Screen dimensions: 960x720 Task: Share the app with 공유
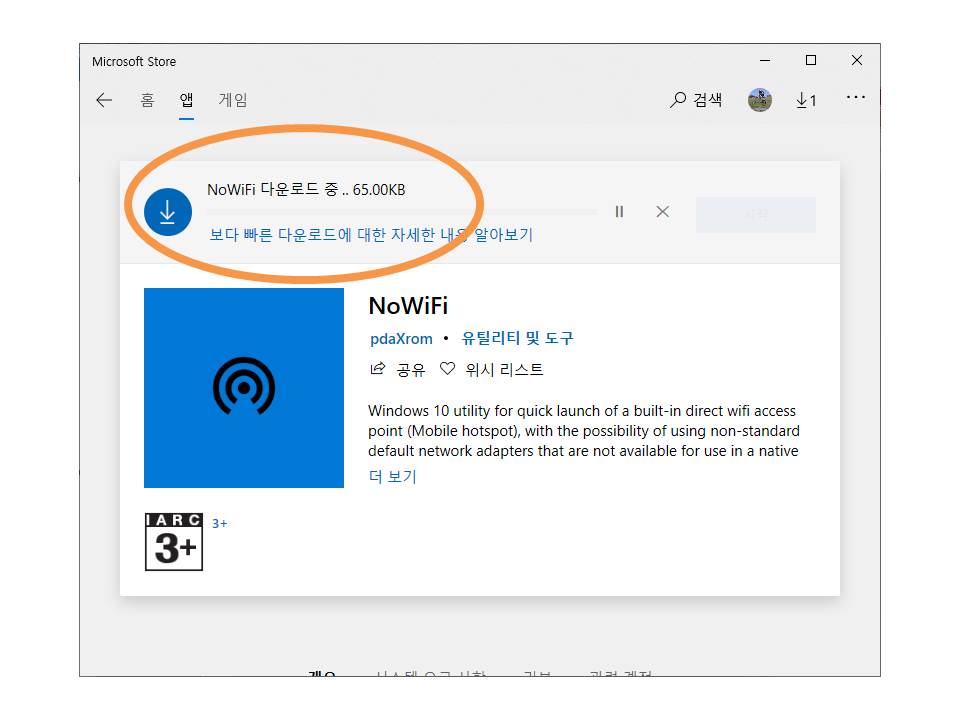point(397,369)
